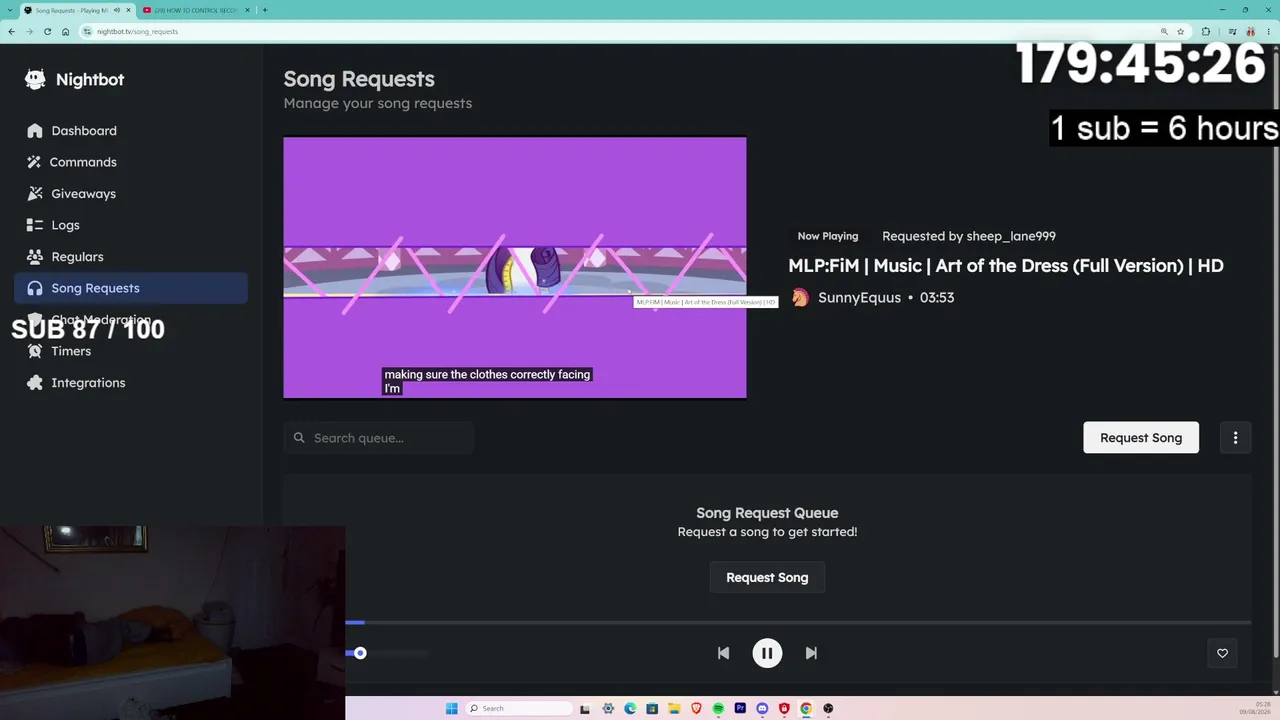Screen dimensions: 1280x720
Task: Open a new browser tab
Action: [265, 10]
